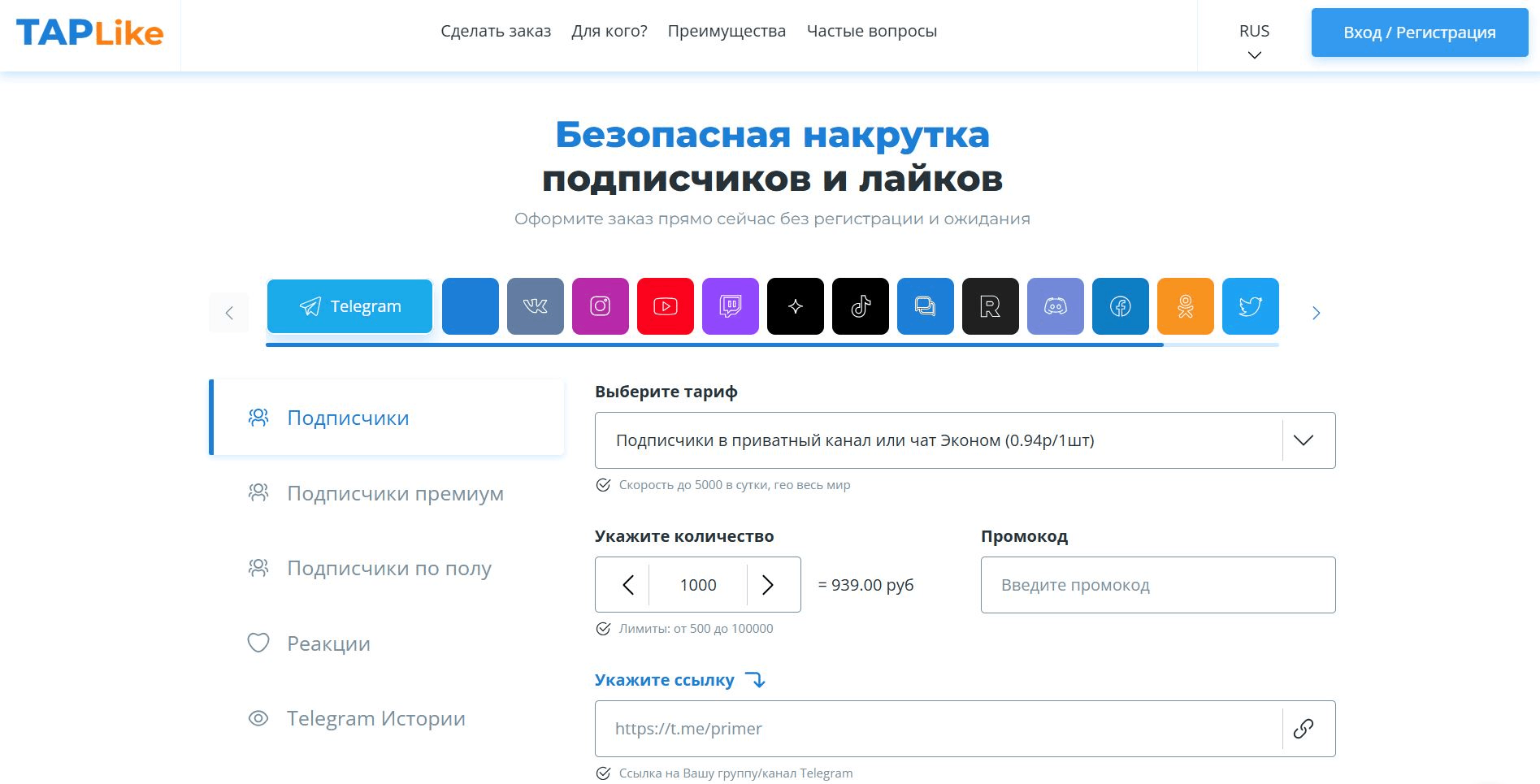
Task: Select the VK social network icon
Action: tap(536, 306)
